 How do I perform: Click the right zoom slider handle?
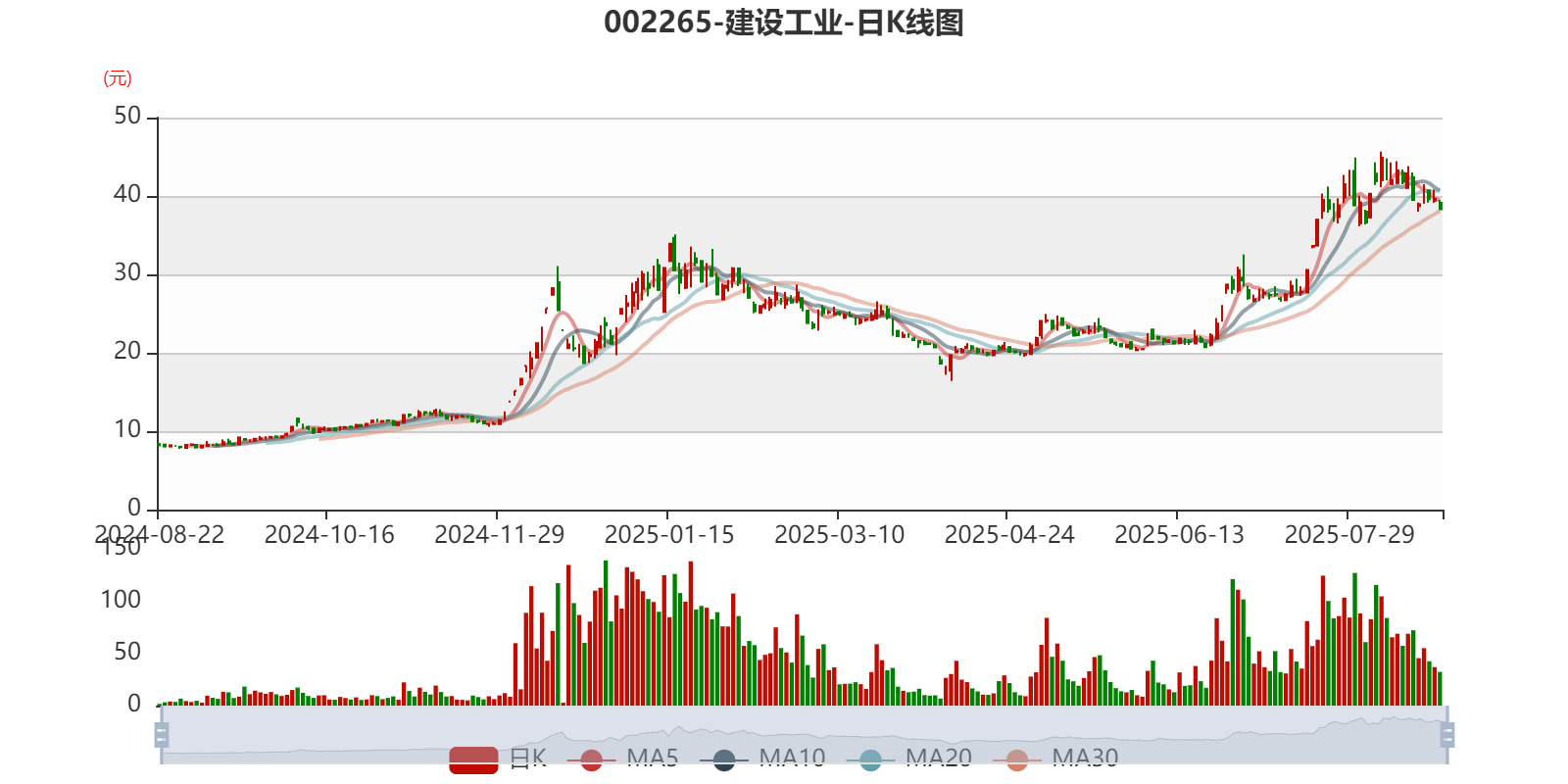tap(1447, 735)
